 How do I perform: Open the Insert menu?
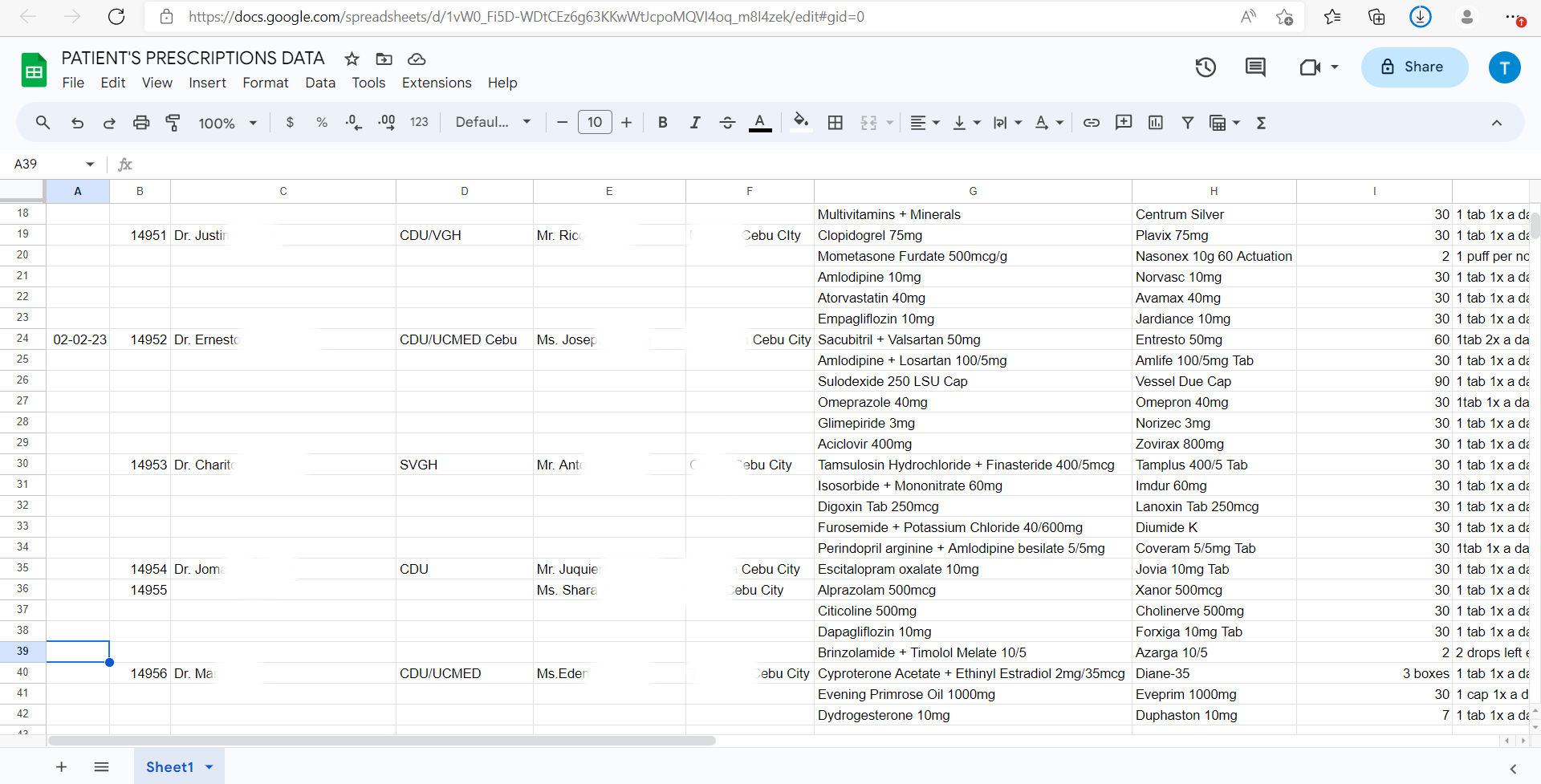(x=207, y=83)
